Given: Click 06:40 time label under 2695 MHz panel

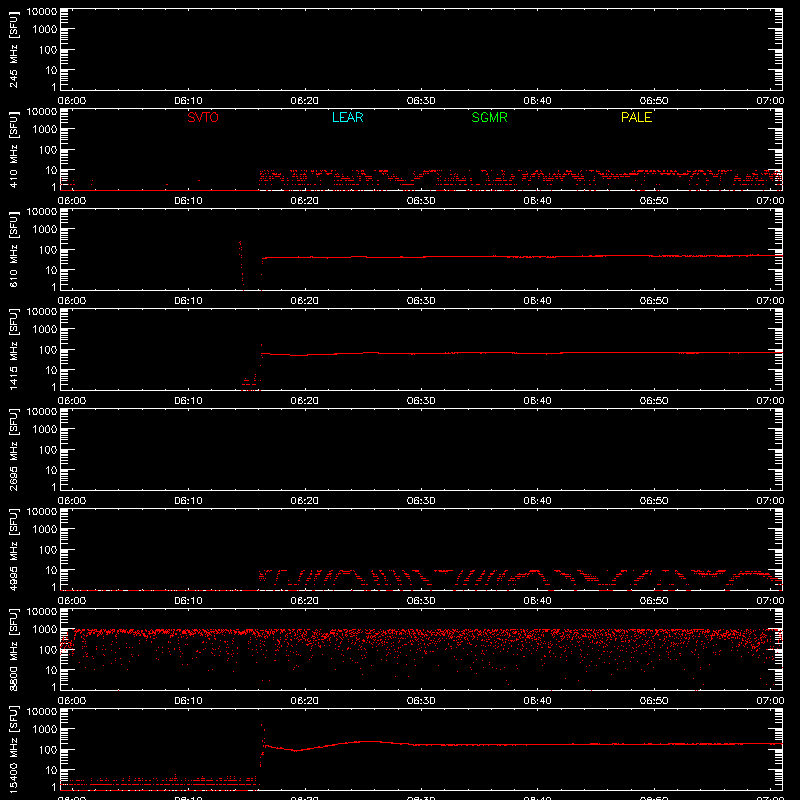Looking at the screenshot, I should [x=537, y=501].
